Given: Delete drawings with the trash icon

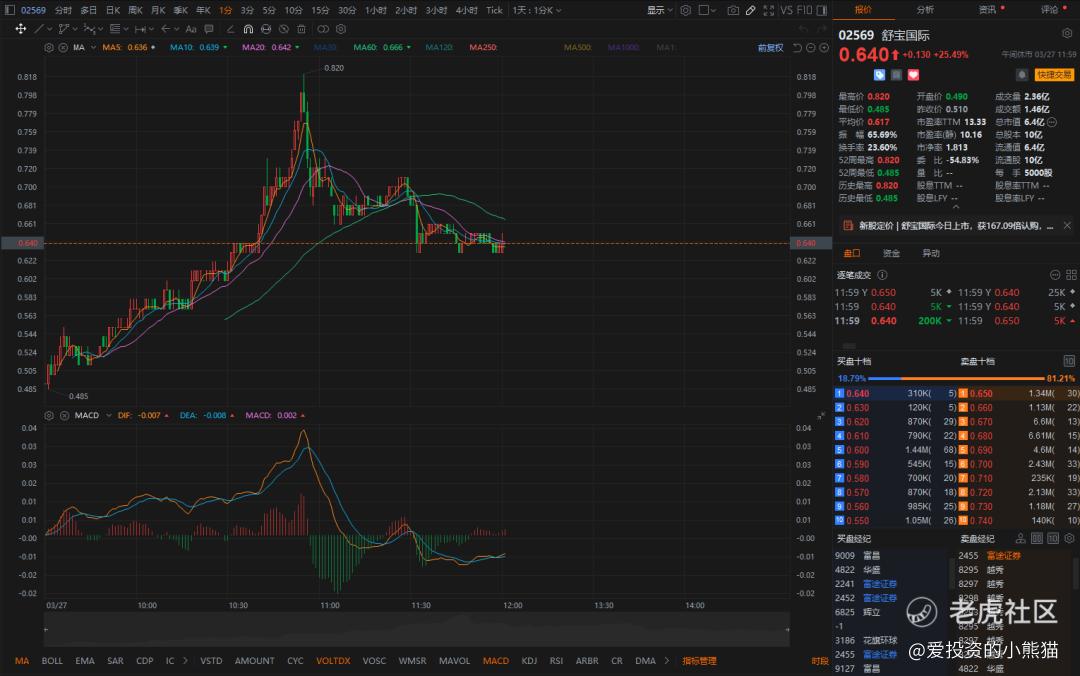Looking at the screenshot, I should tap(301, 29).
